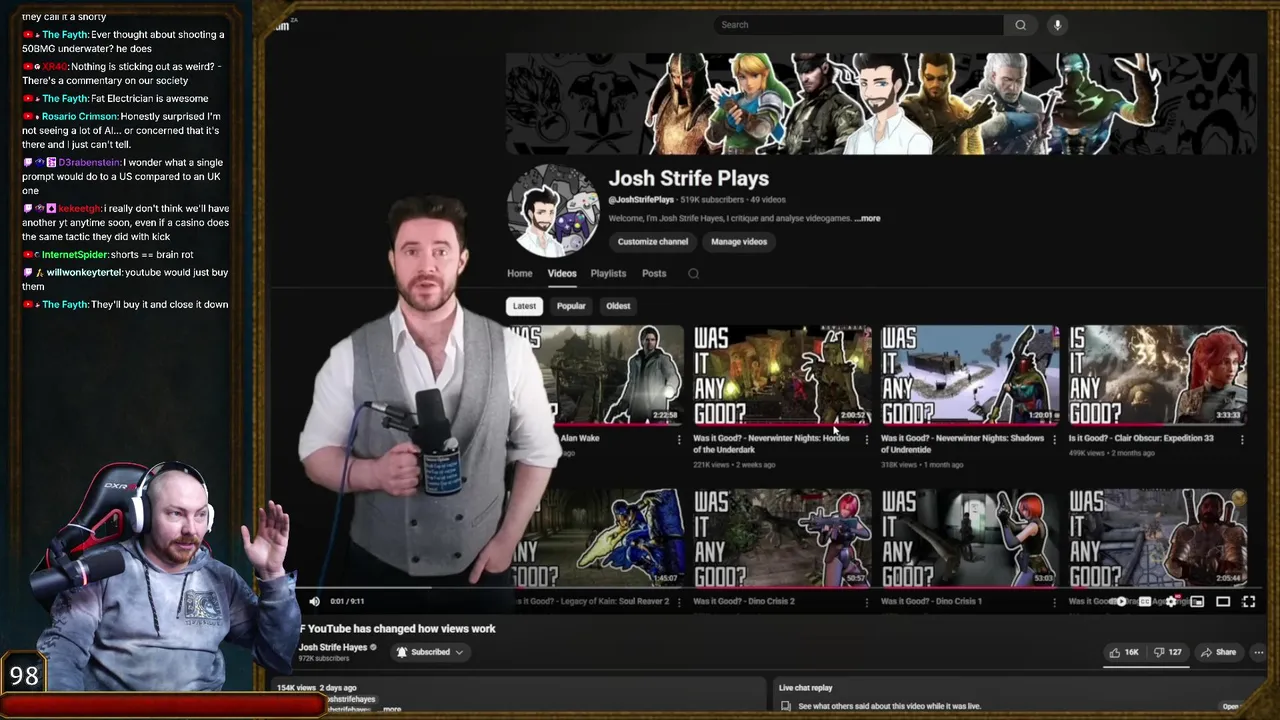Click in the YouTube search field
Screen dimensions: 1280x720
[x=858, y=25]
